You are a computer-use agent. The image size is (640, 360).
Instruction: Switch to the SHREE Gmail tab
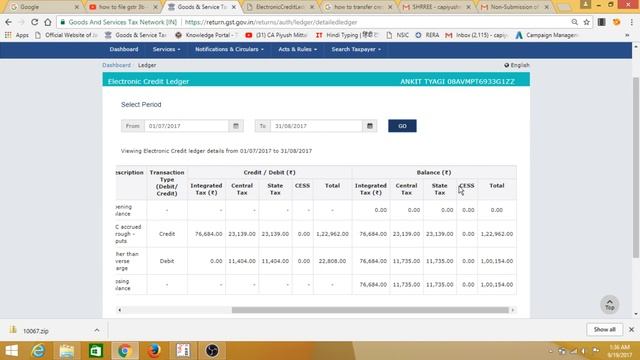click(435, 7)
